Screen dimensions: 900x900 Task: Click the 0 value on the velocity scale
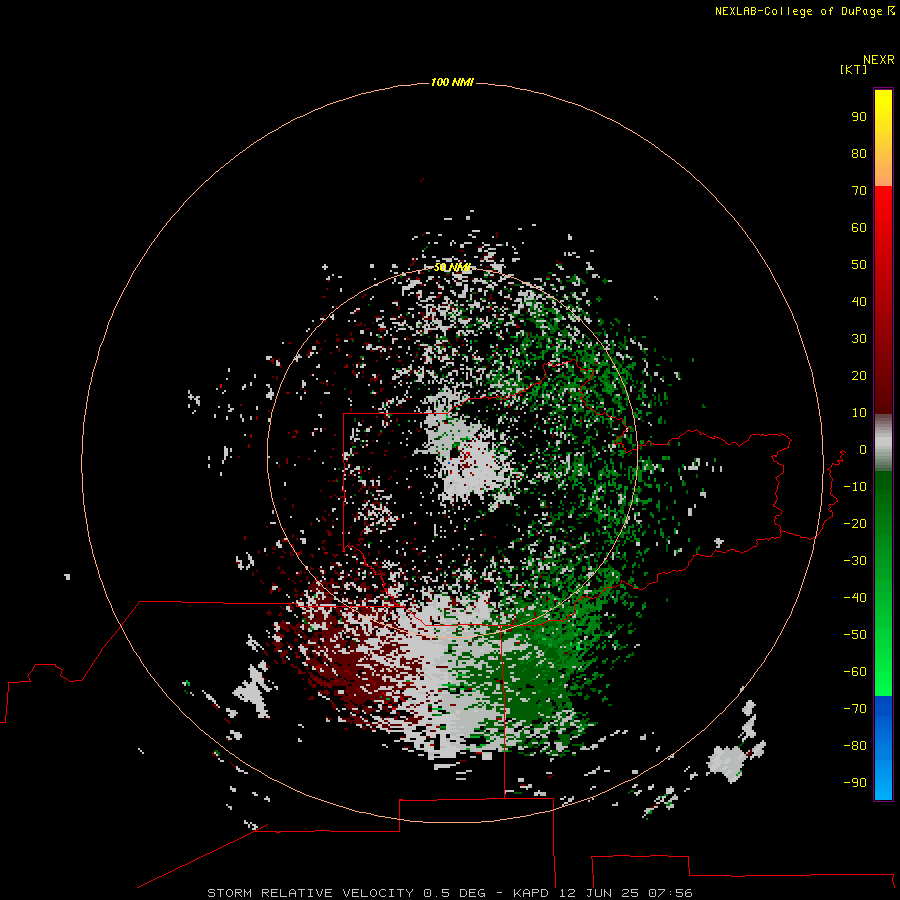(863, 449)
